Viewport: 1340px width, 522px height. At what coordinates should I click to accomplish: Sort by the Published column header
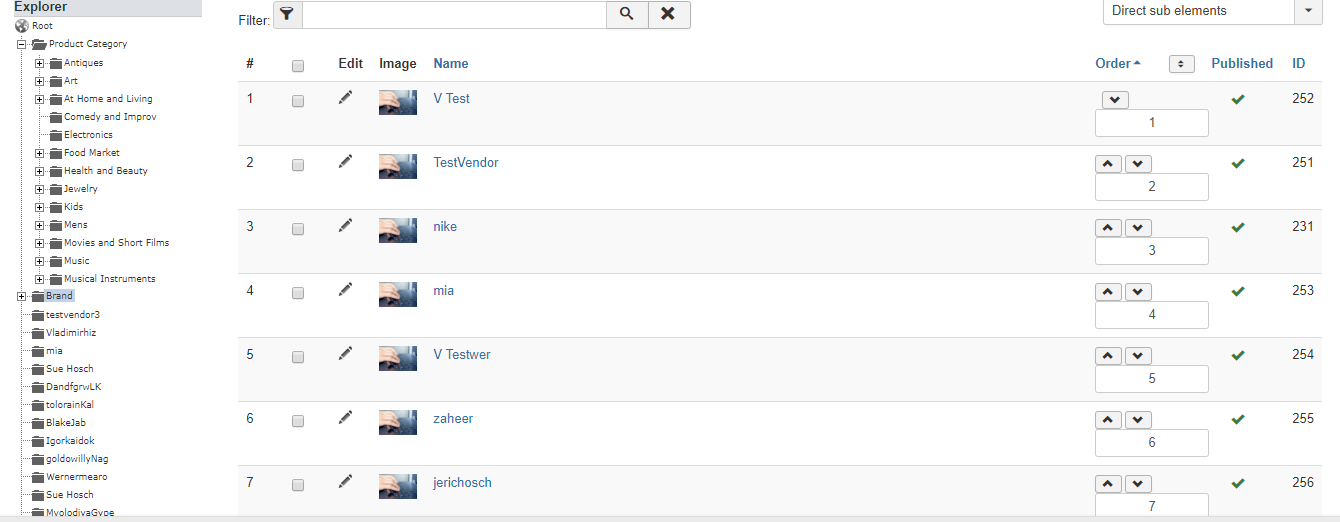click(1242, 63)
